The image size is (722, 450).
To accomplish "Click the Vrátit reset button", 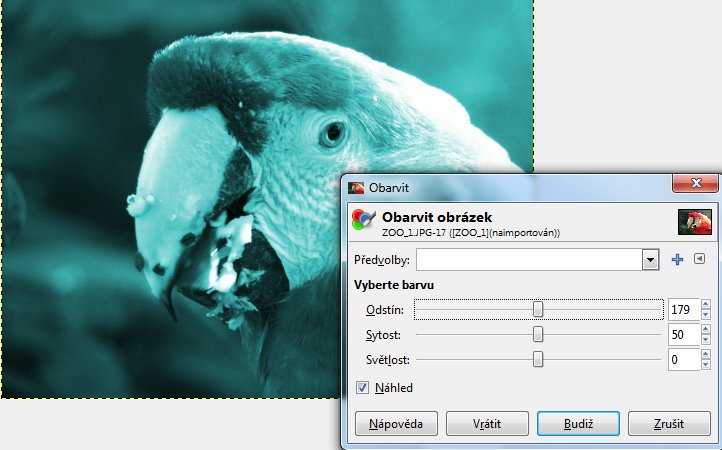I will 487,424.
